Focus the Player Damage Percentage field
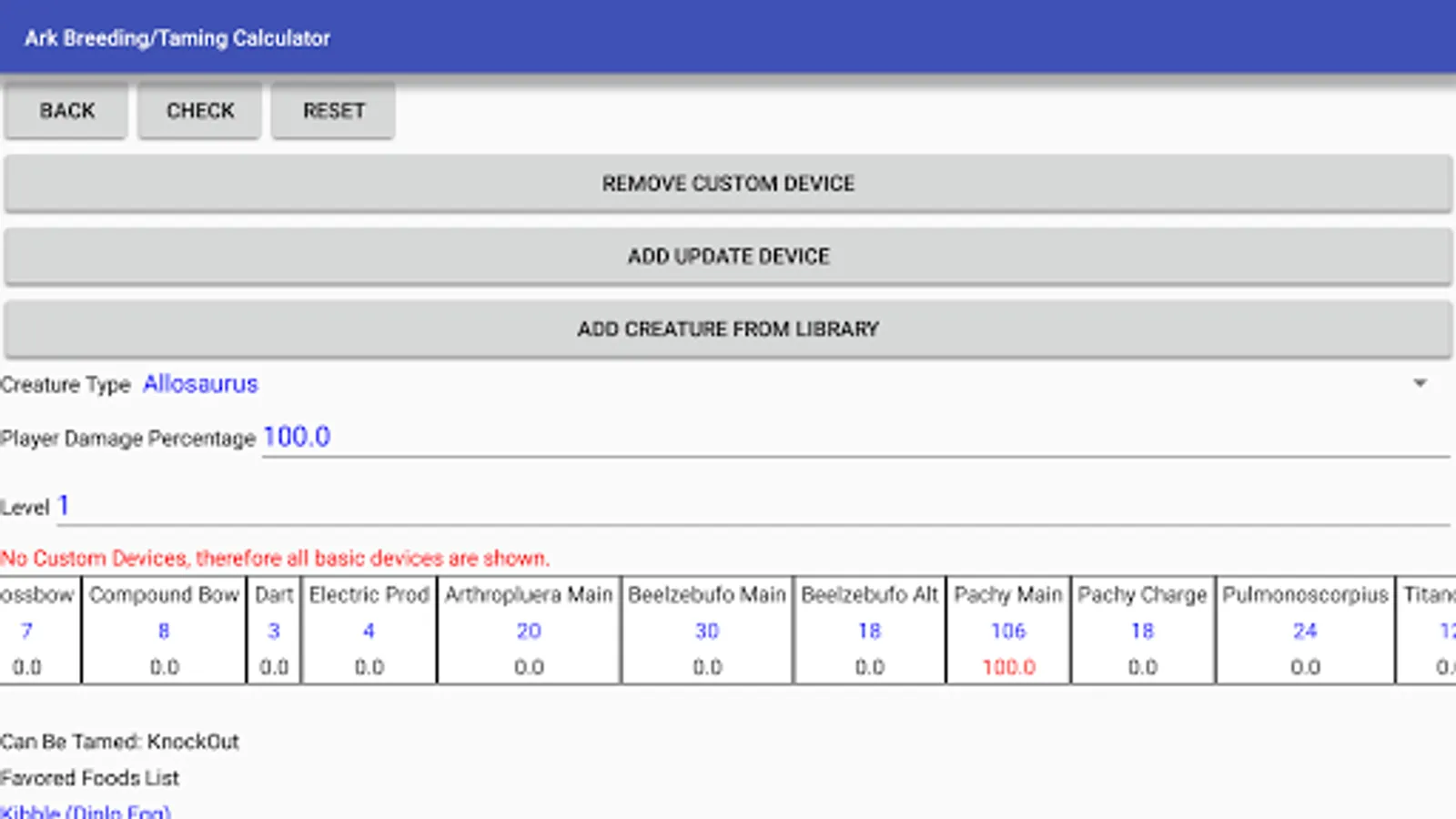Screen dimensions: 1456x819 click(855, 438)
